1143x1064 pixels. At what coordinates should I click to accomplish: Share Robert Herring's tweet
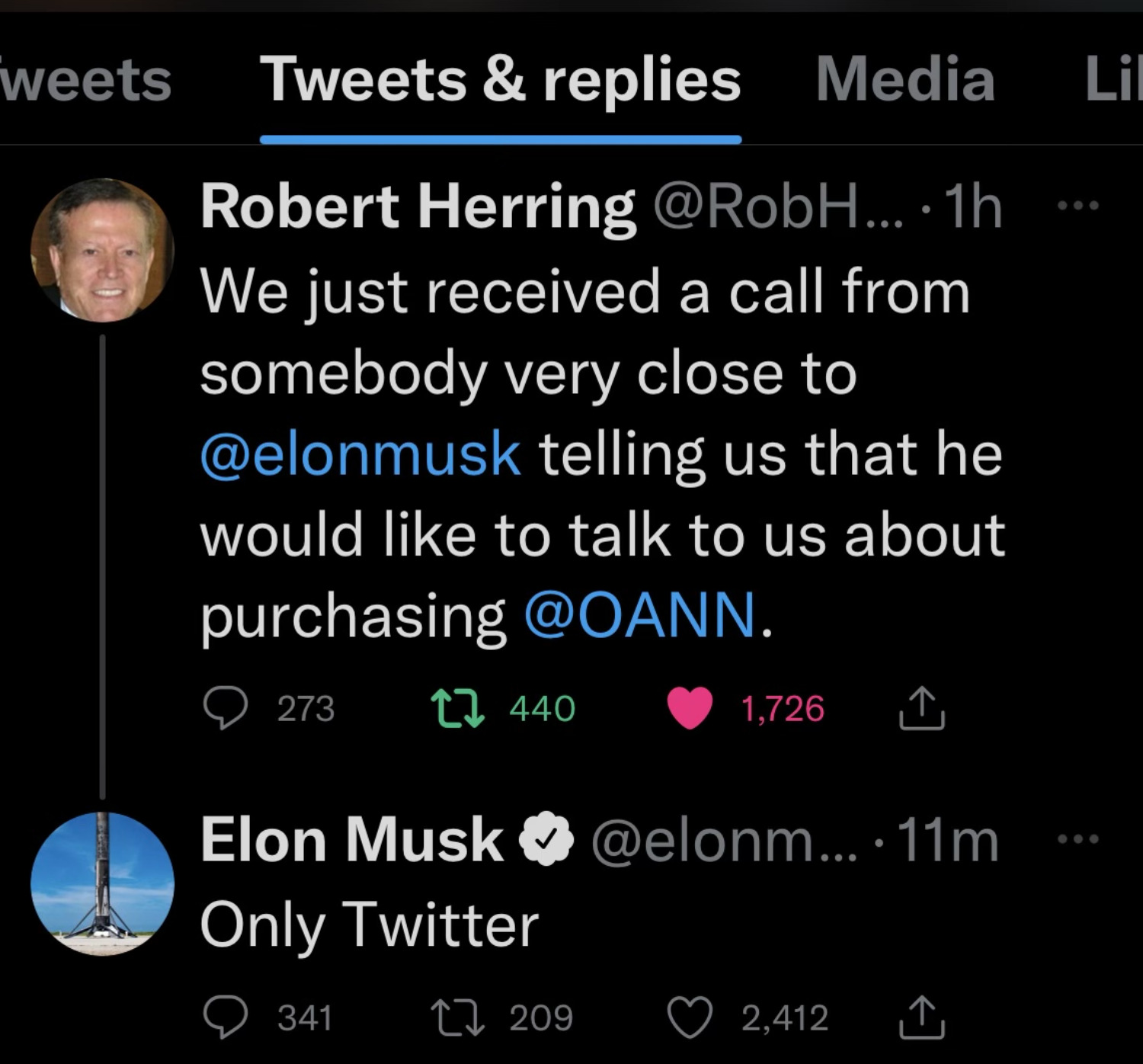coord(921,708)
